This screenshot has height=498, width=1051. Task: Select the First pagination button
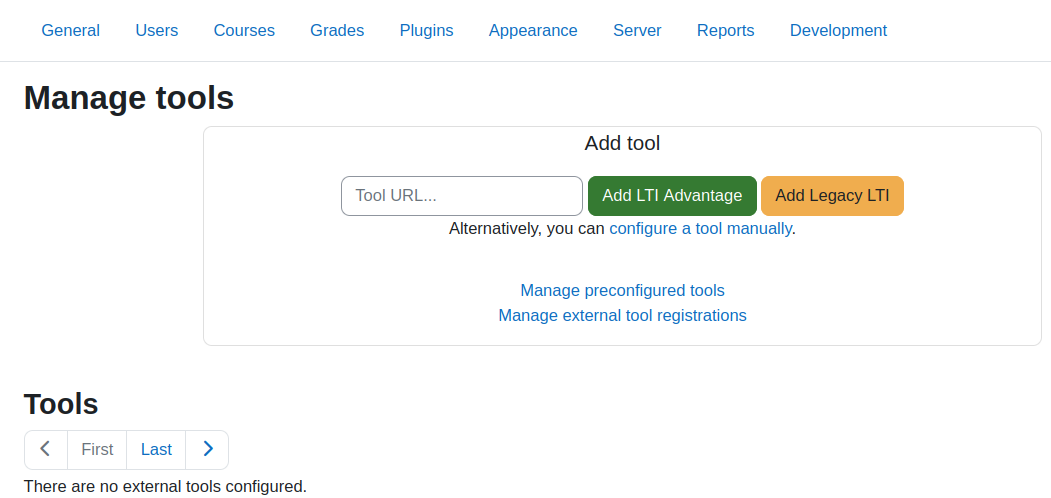[97, 450]
